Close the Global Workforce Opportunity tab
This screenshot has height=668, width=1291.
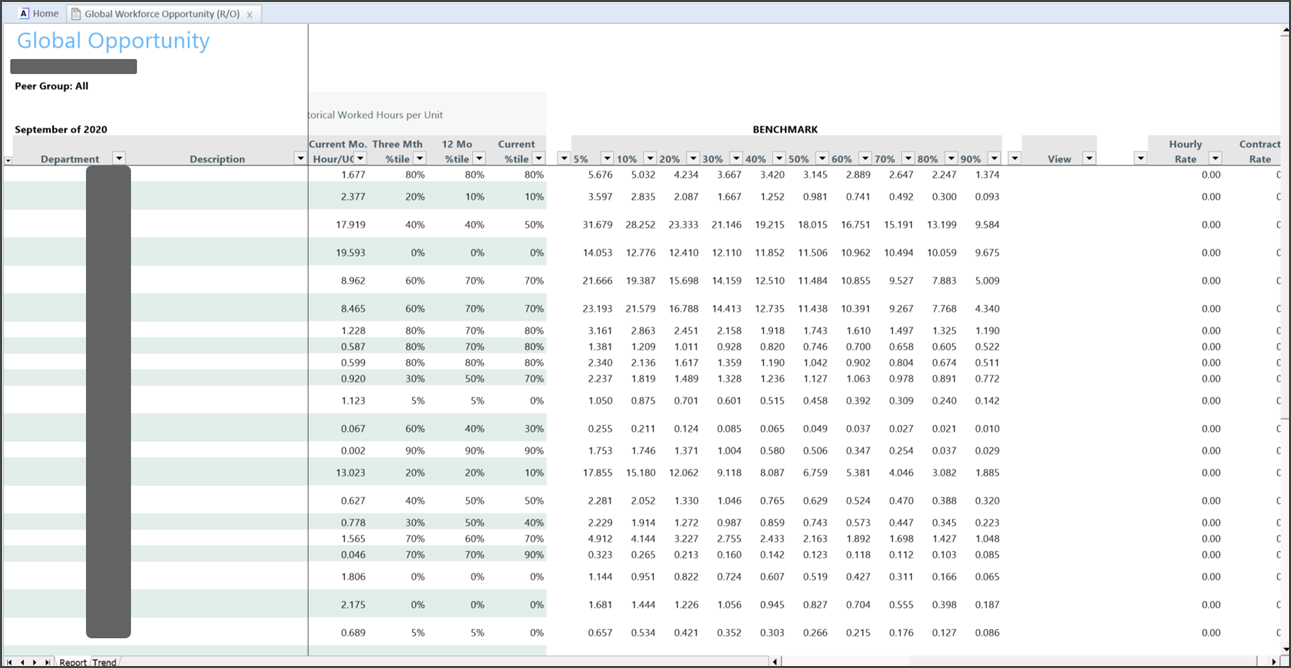pyautogui.click(x=250, y=15)
